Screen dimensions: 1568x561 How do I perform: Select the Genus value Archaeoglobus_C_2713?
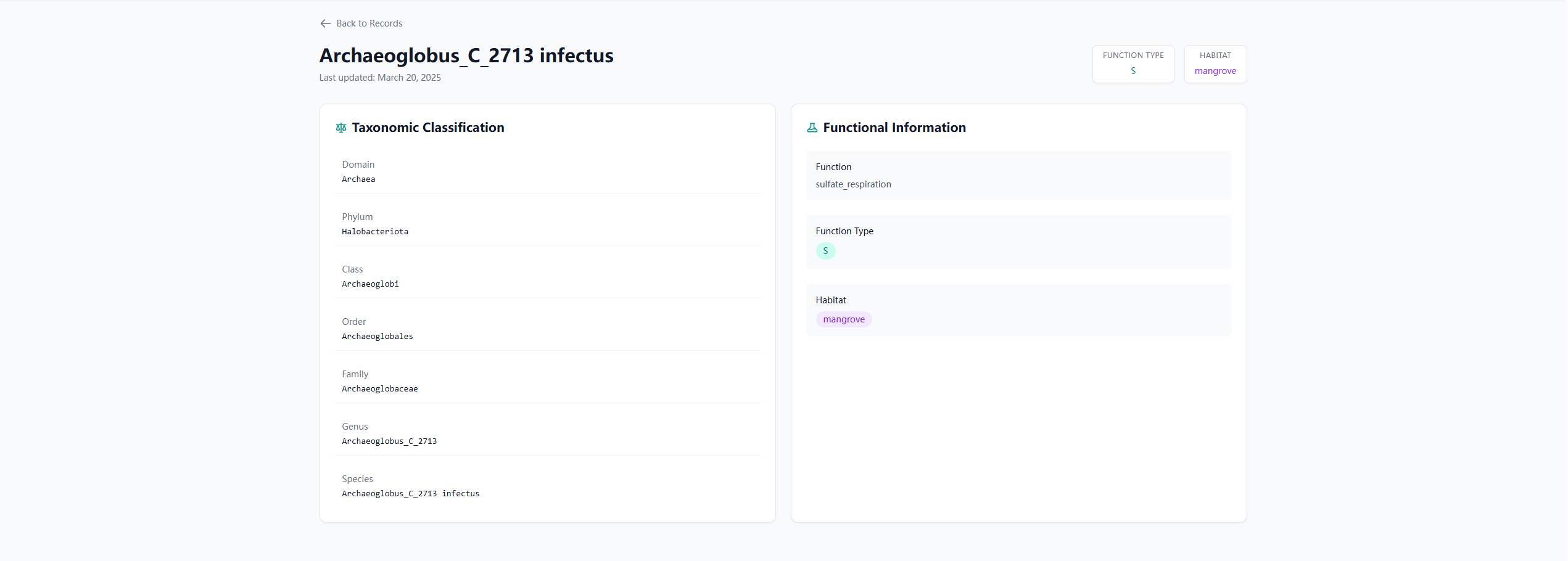pos(389,441)
